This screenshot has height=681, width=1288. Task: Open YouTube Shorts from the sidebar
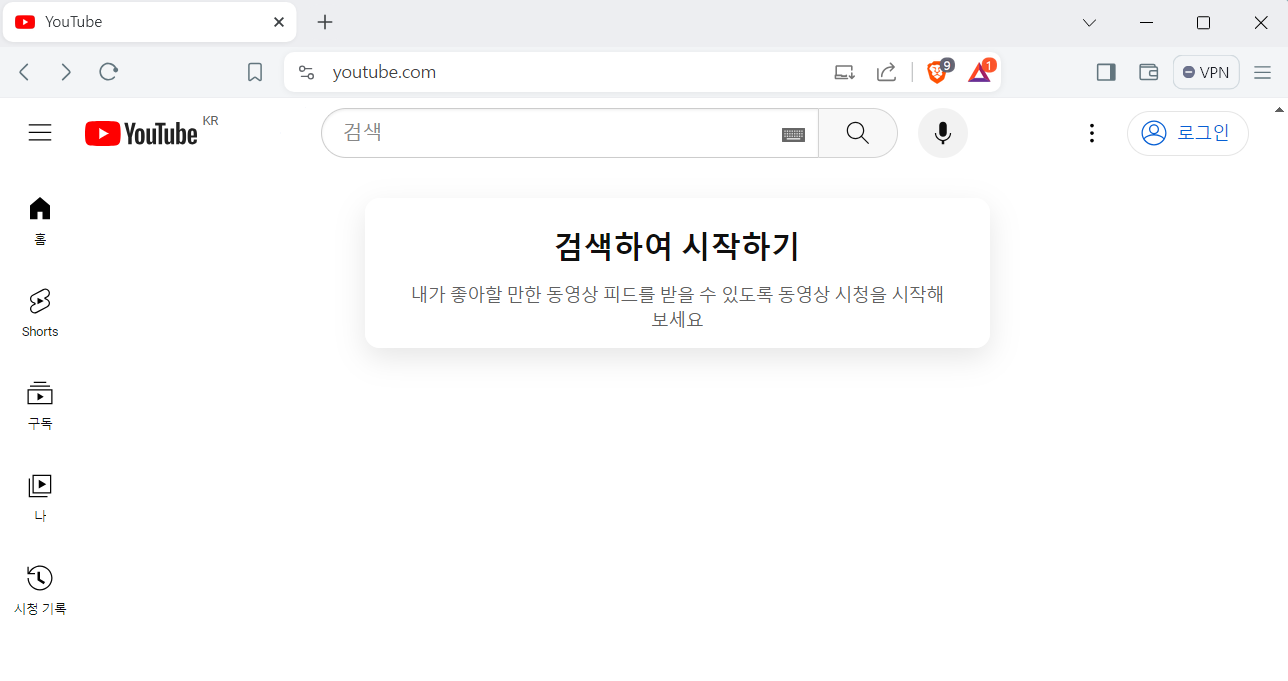coord(39,311)
